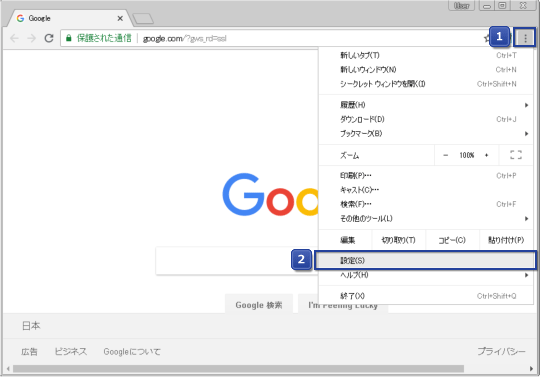Expand the ブックマーク(B) submenu
Screen dimensions: 540x377
(x=426, y=133)
